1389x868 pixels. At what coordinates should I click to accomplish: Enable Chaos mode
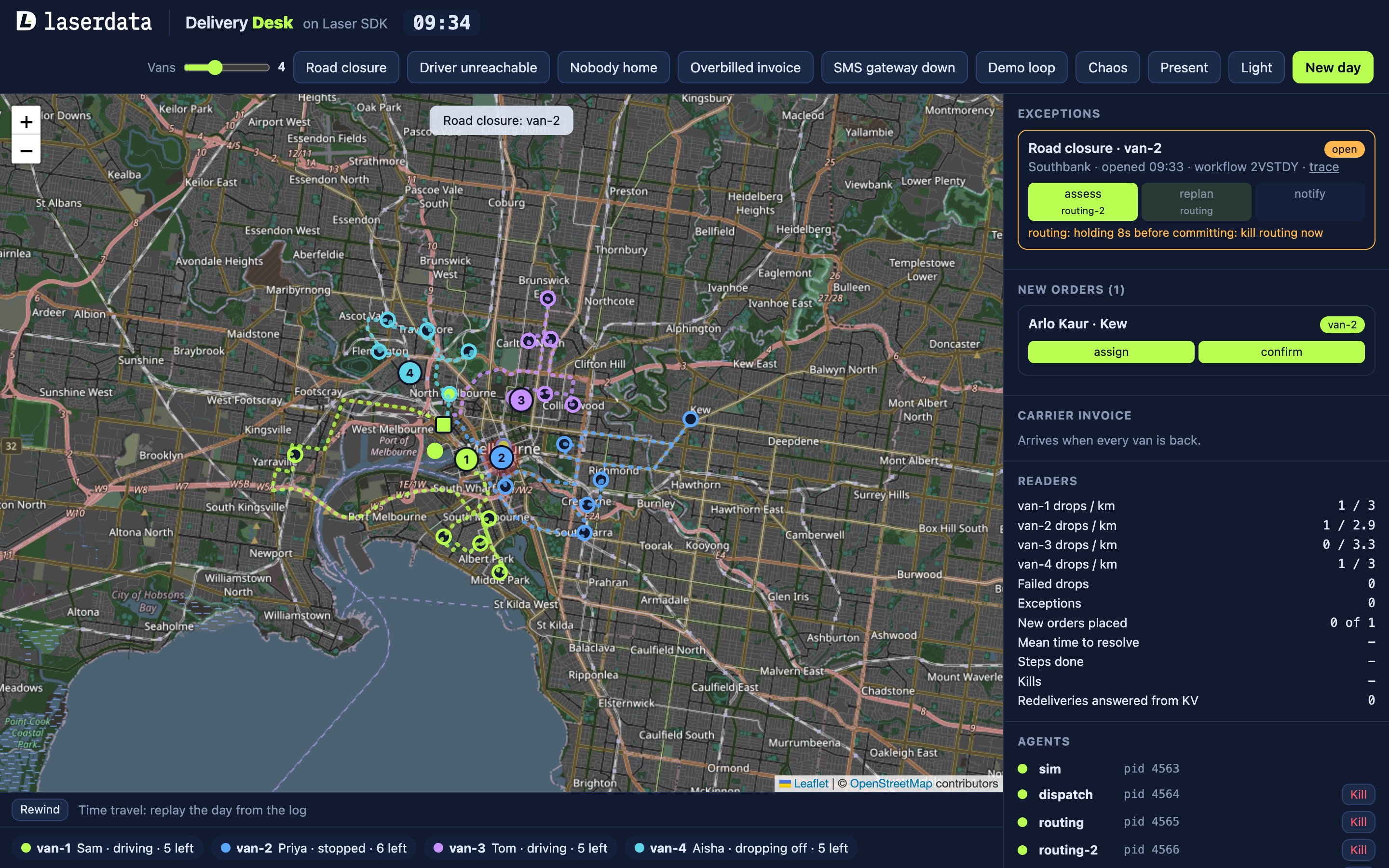coord(1107,67)
